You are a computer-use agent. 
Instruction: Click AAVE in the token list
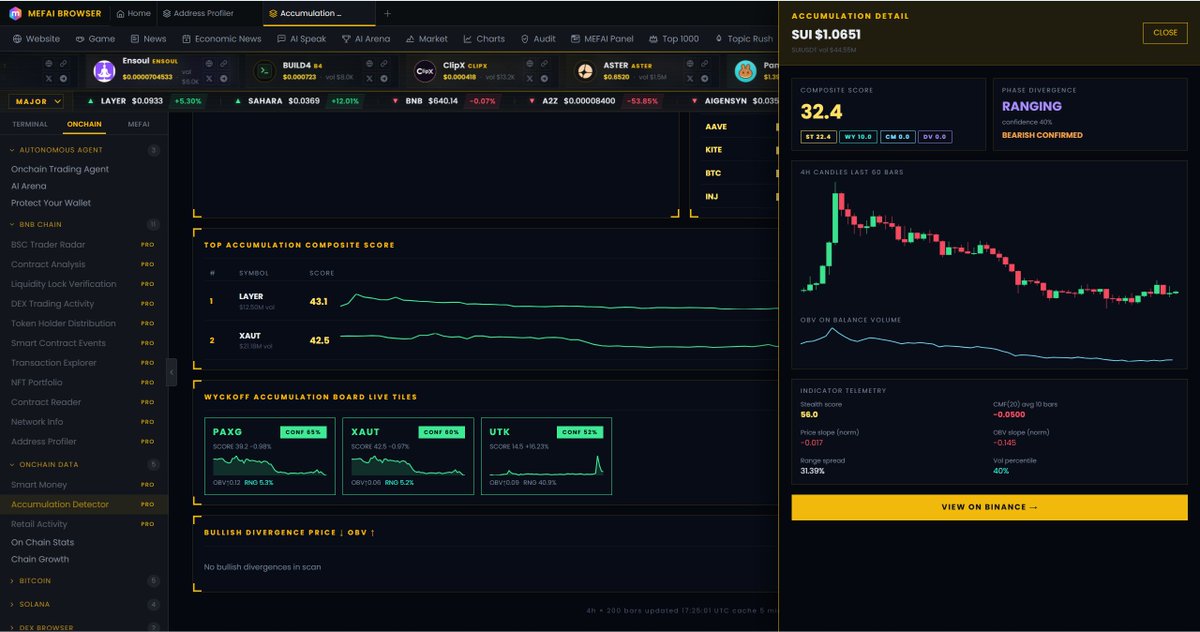[714, 127]
